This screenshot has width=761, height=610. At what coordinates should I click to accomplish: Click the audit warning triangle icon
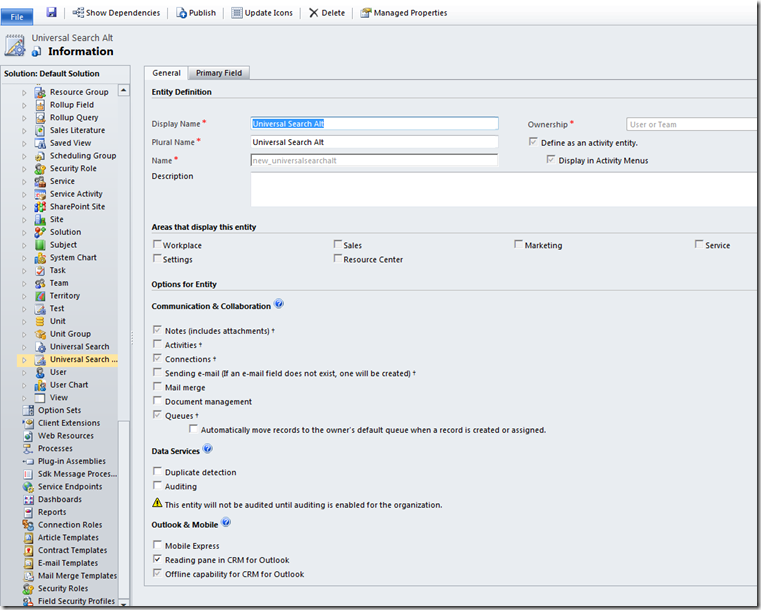pyautogui.click(x=157, y=503)
